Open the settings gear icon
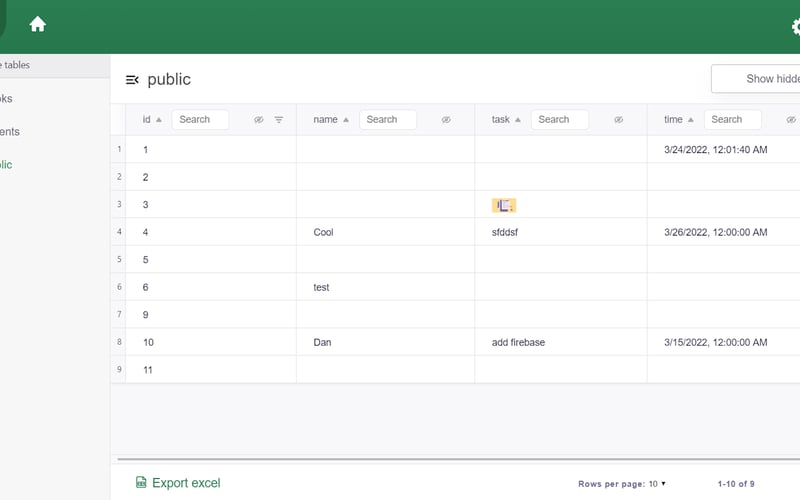Image resolution: width=800 pixels, height=500 pixels. pyautogui.click(x=796, y=27)
